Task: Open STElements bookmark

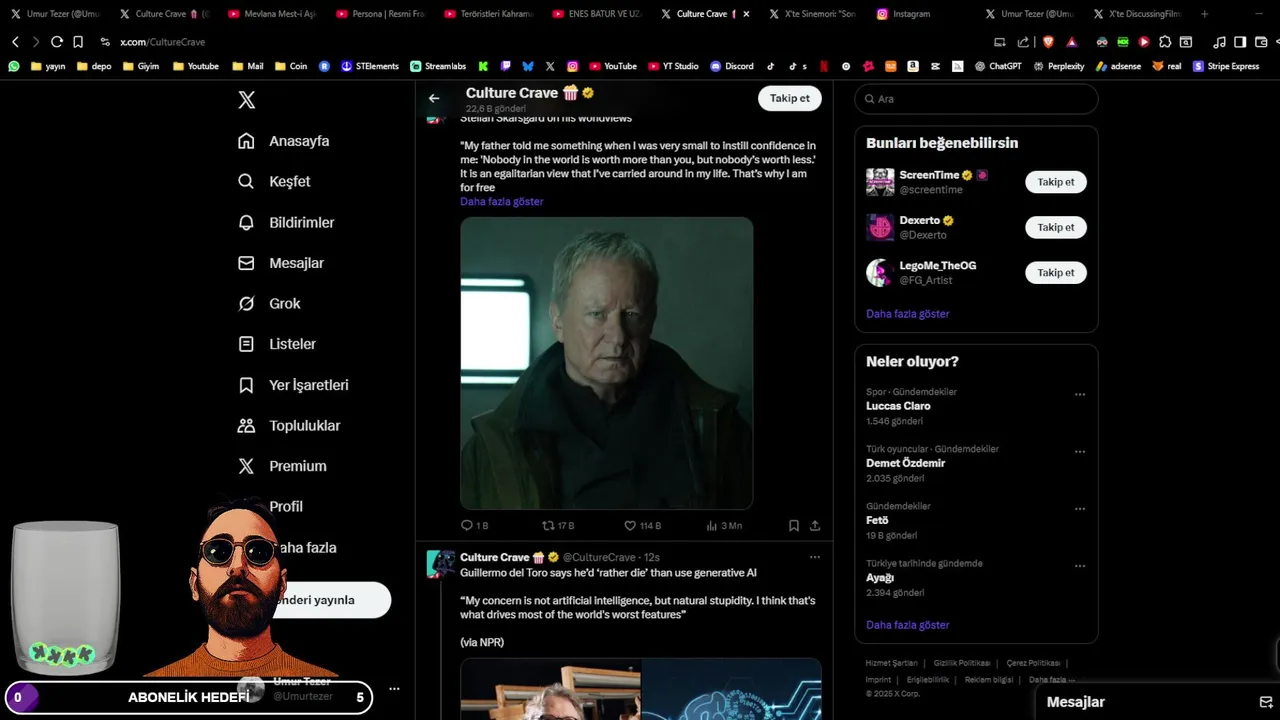Action: [370, 66]
